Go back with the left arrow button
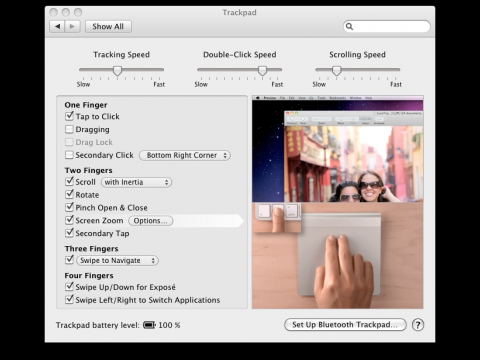The width and height of the screenshot is (480, 360). [x=57, y=26]
